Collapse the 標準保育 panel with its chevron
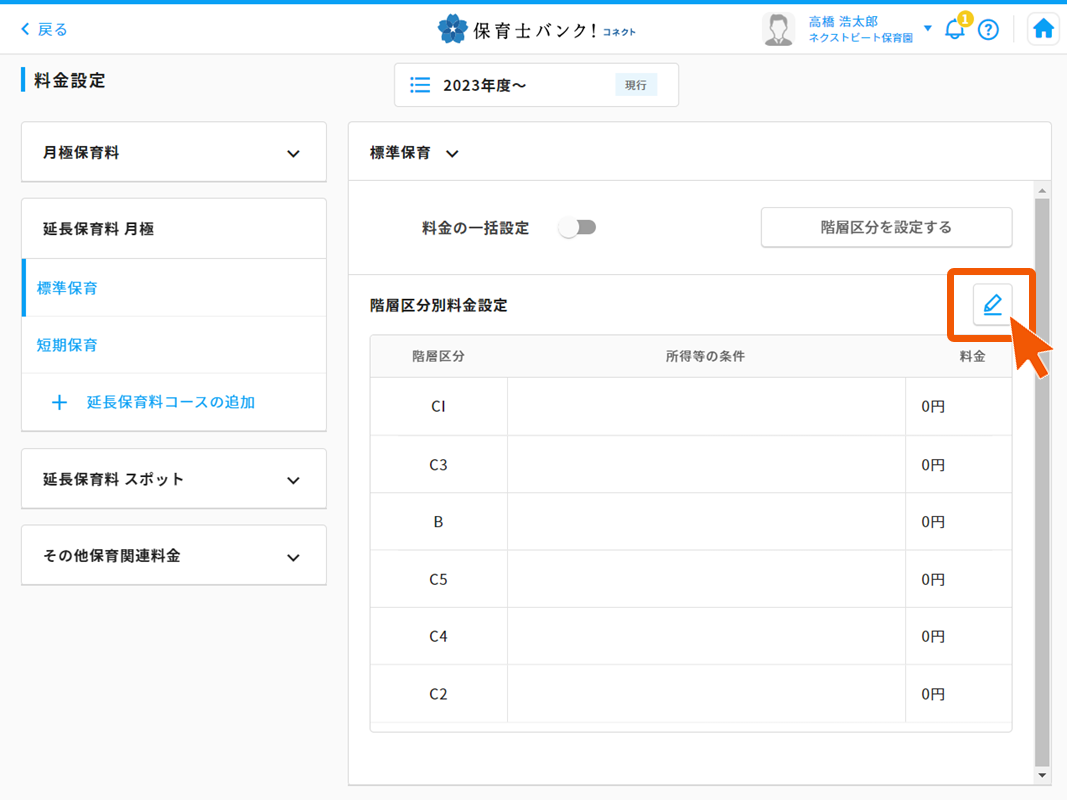The width and height of the screenshot is (1067, 800). click(451, 153)
